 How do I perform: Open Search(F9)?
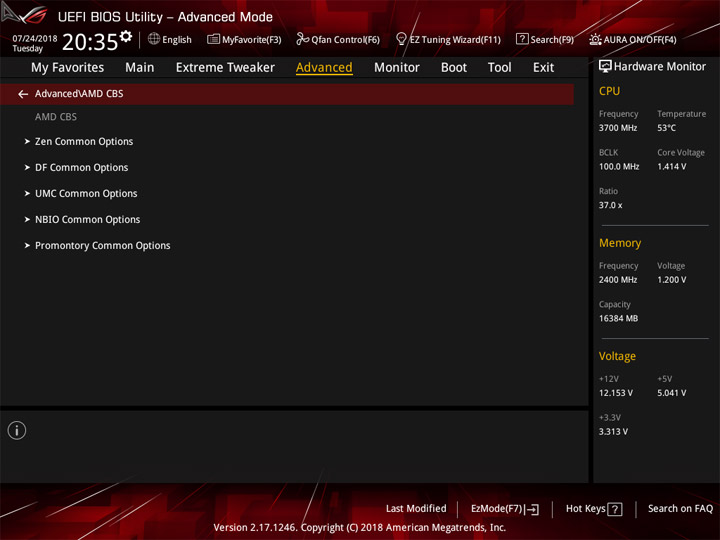coord(552,40)
